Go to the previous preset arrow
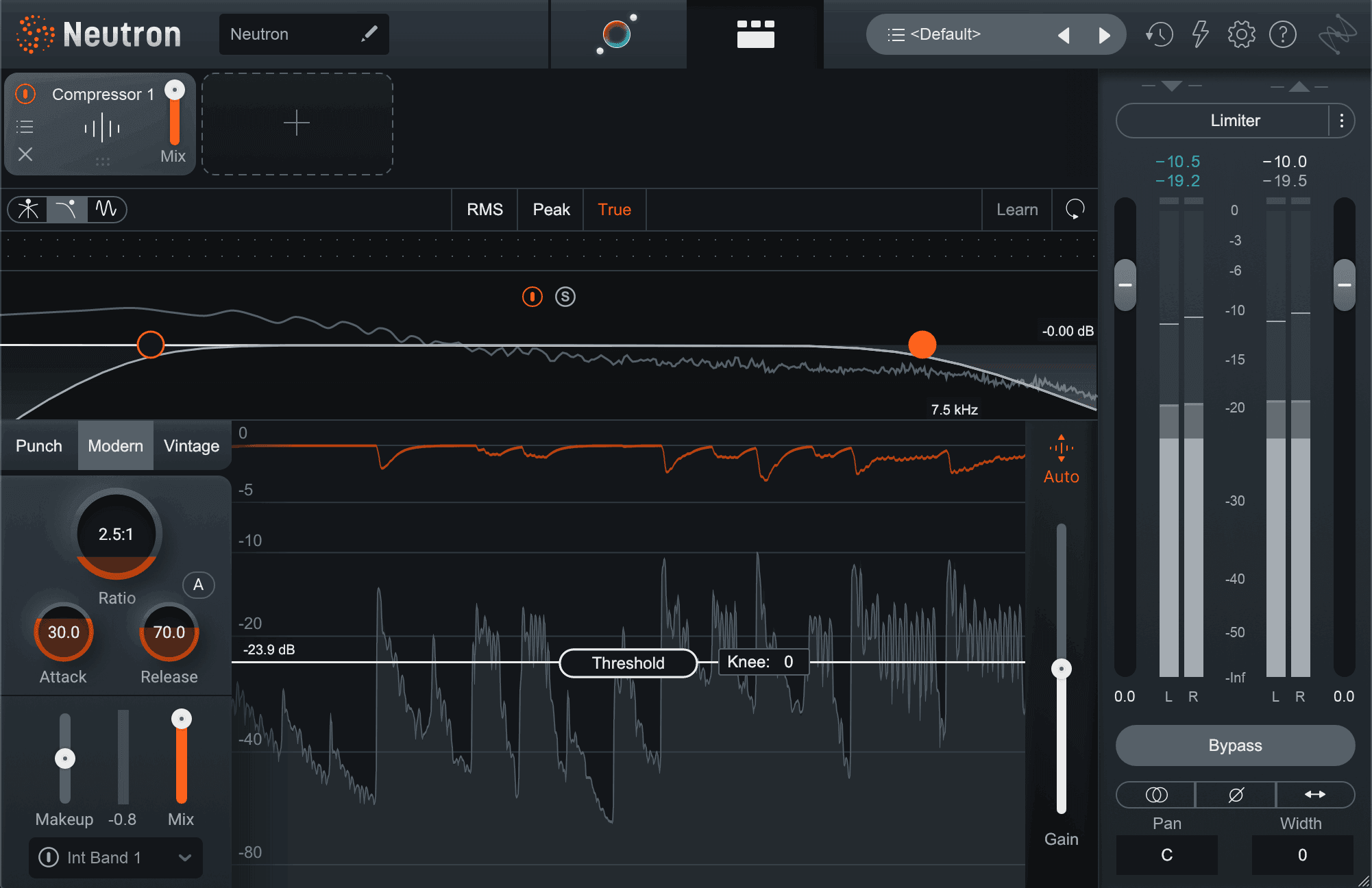This screenshot has height=888, width=1372. coord(1064,35)
